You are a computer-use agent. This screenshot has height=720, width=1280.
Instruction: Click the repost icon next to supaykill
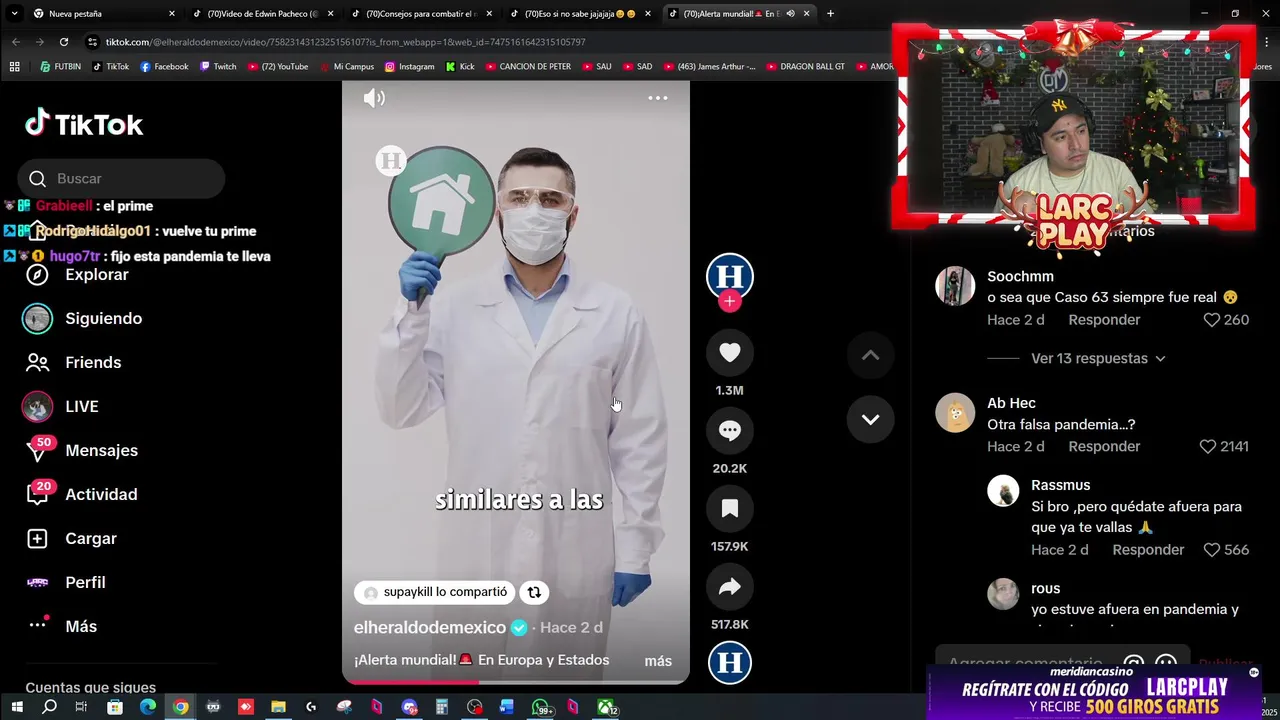534,592
